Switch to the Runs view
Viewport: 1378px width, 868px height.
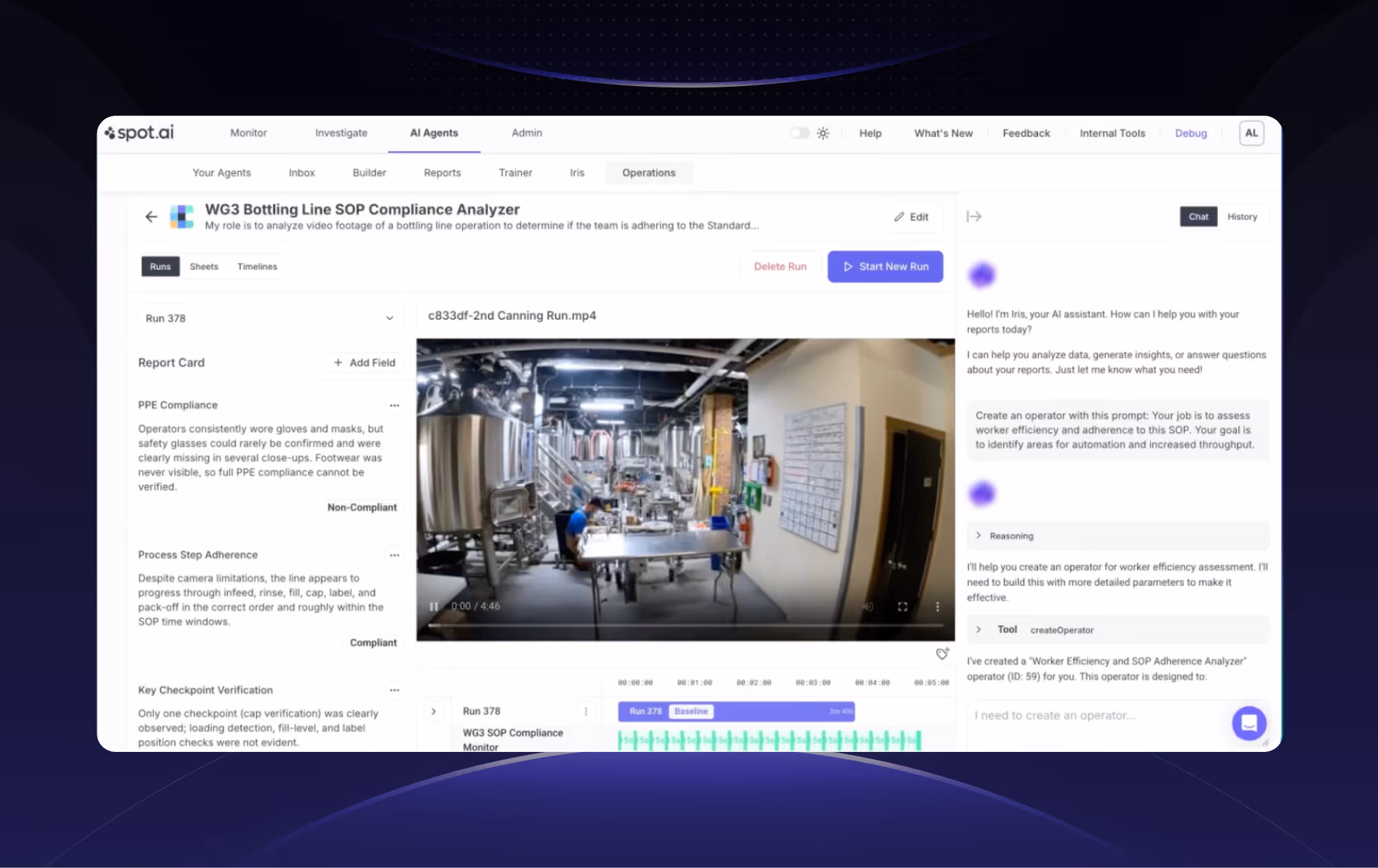pyautogui.click(x=160, y=267)
